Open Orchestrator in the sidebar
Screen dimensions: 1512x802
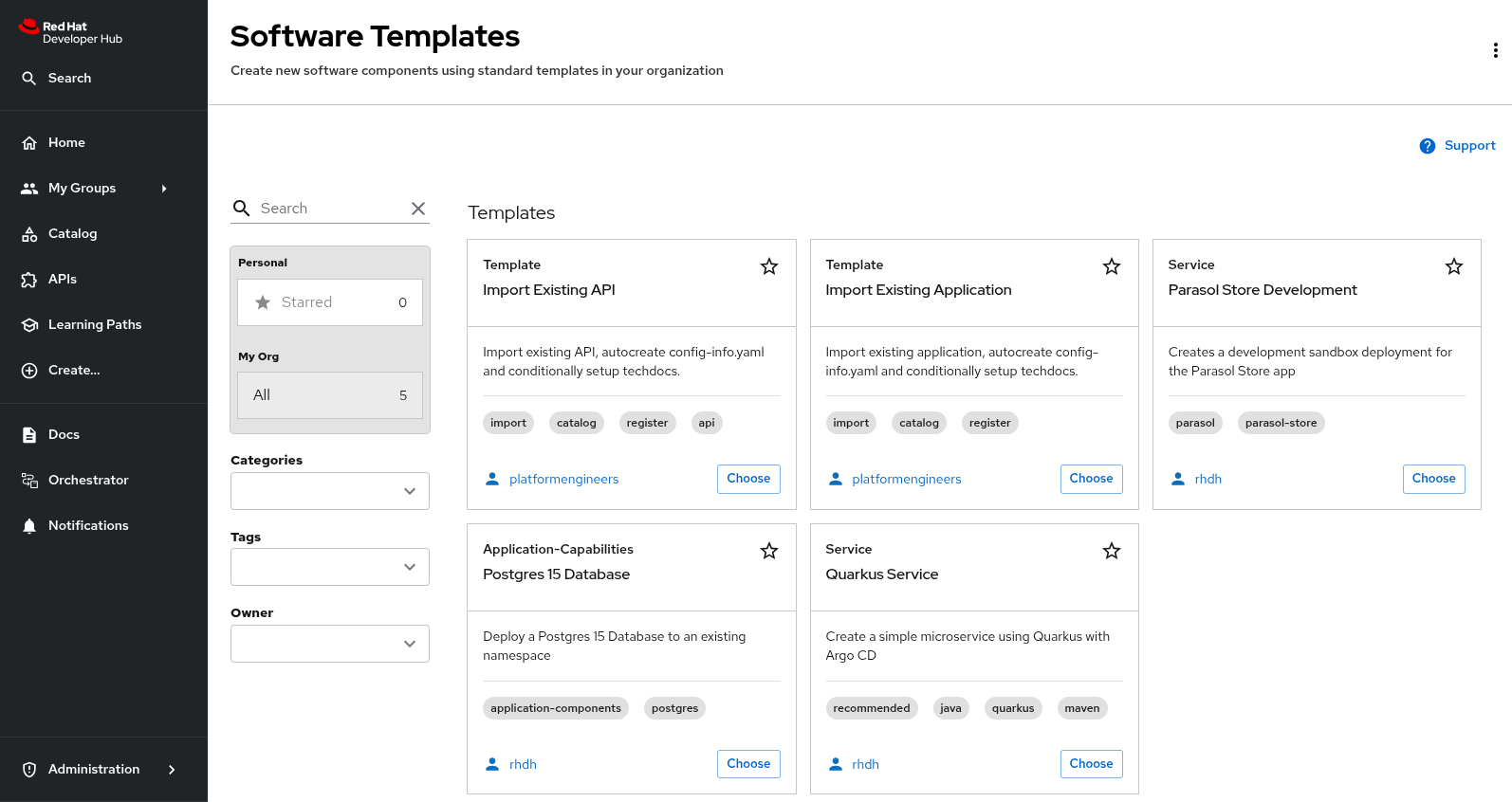click(x=103, y=480)
